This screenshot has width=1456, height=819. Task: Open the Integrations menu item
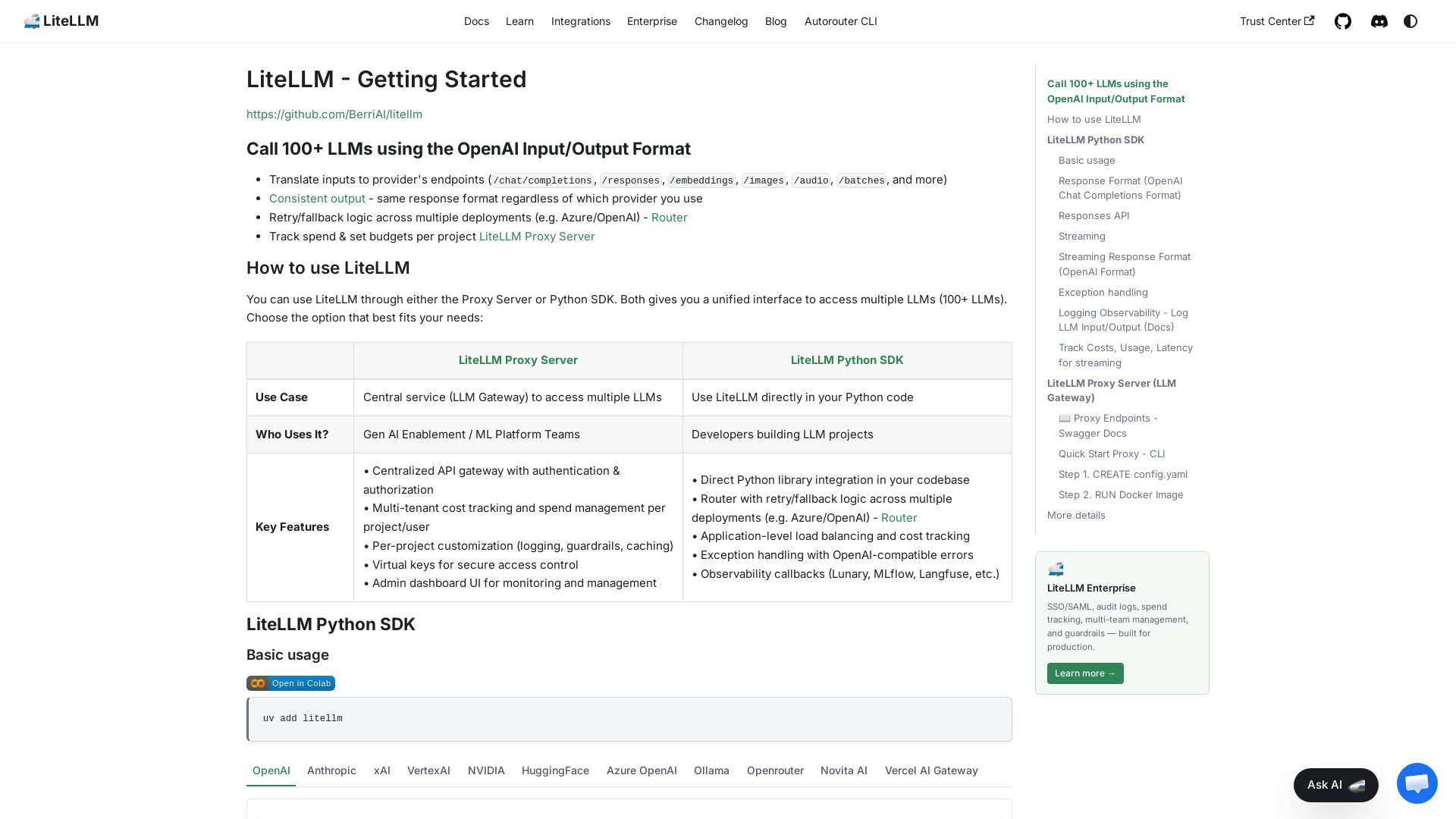(x=581, y=21)
